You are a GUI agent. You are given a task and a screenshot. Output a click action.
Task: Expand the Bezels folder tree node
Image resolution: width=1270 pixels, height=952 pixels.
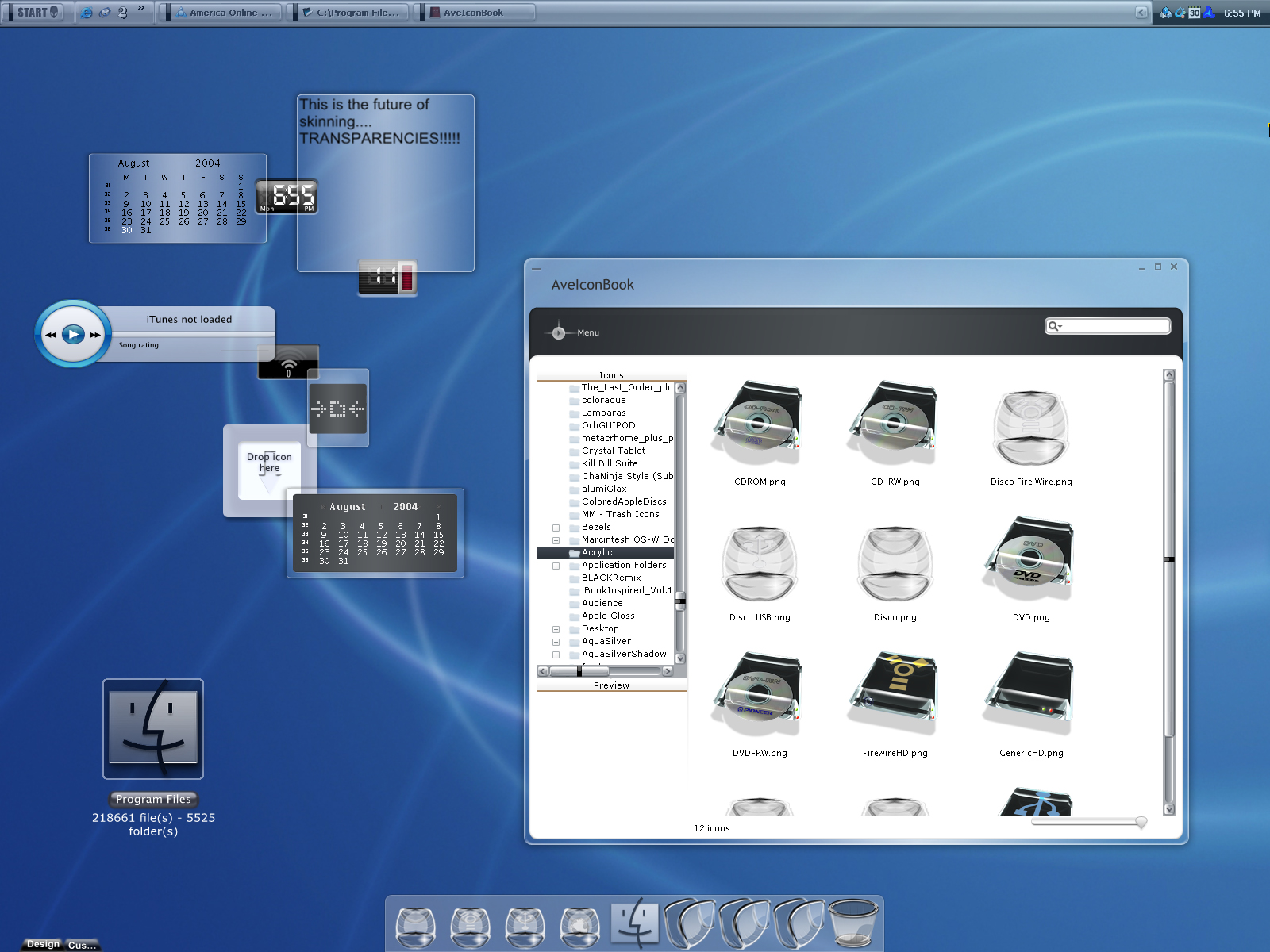tap(556, 528)
